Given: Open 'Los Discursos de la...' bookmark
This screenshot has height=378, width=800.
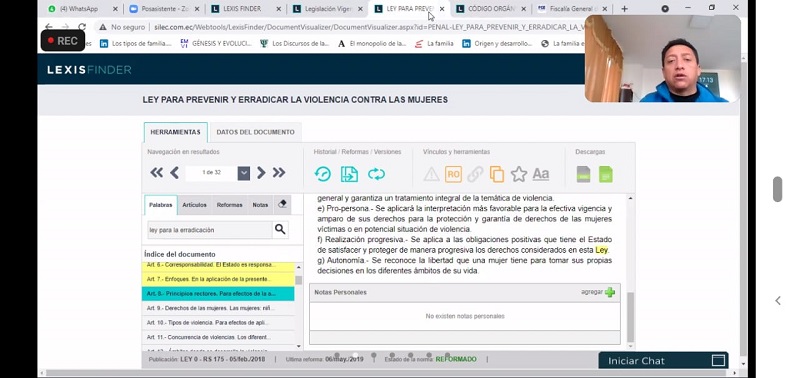Looking at the screenshot, I should tap(295, 43).
